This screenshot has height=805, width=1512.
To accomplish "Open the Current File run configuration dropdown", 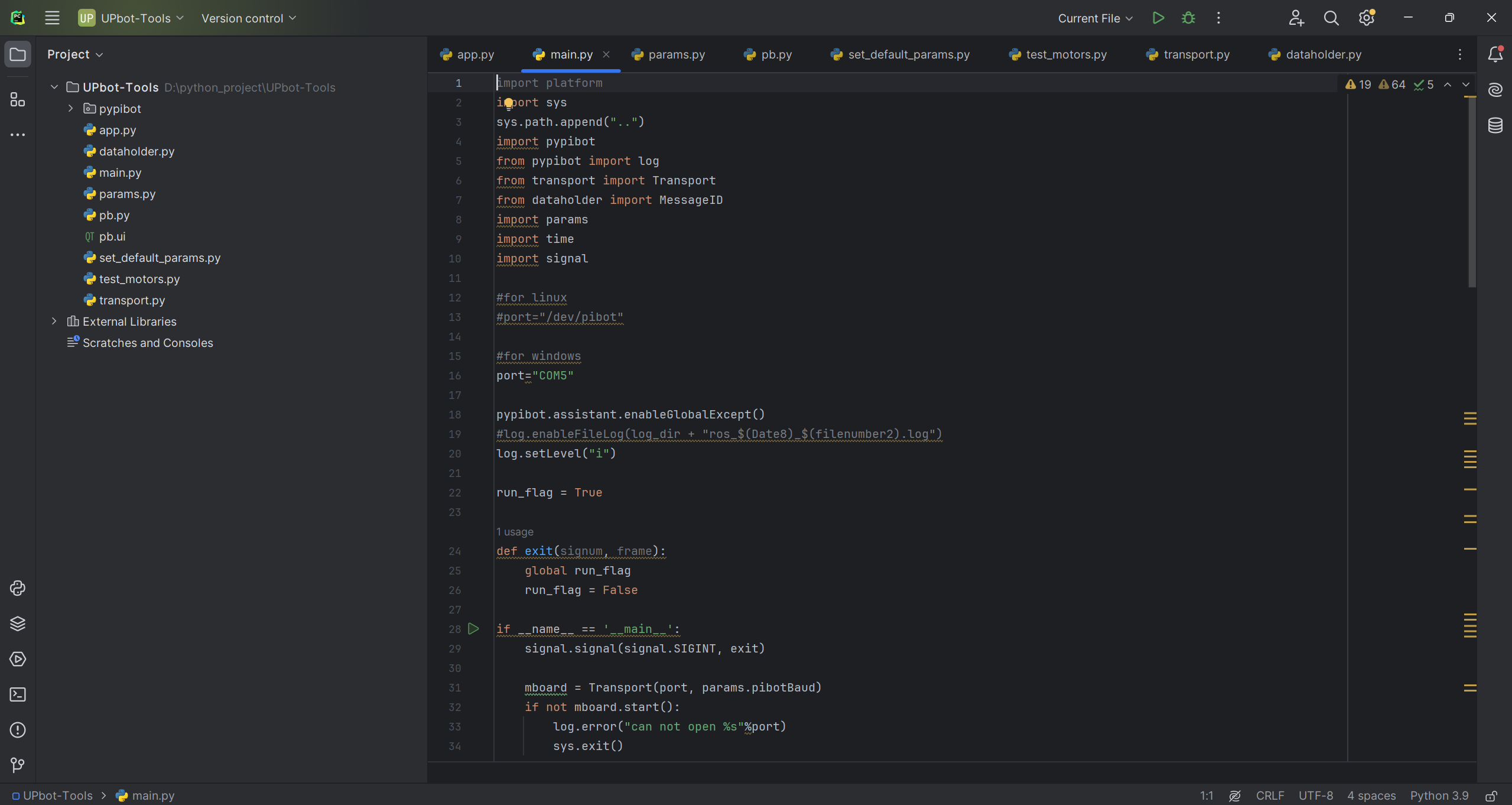I will [x=1095, y=18].
